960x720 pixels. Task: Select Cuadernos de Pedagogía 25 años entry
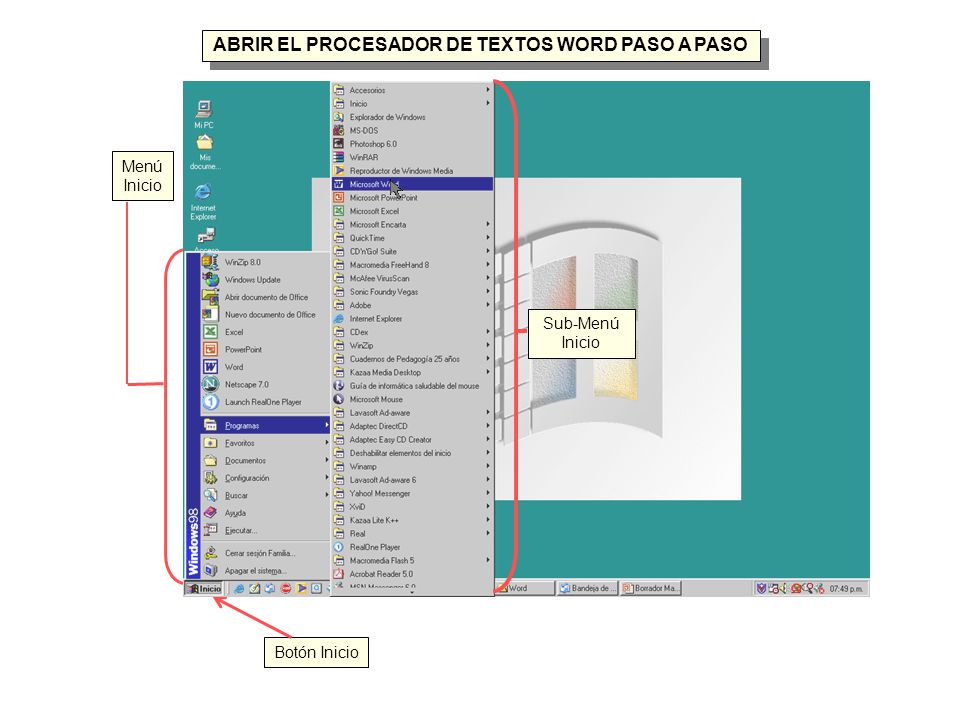(413, 359)
